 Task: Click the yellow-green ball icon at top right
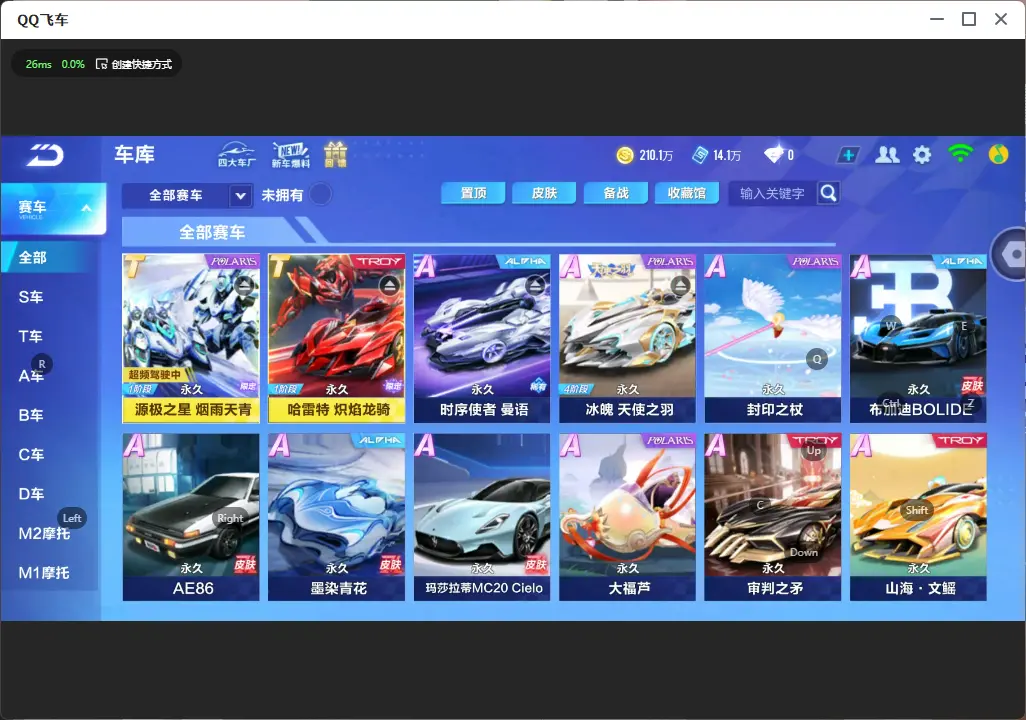click(x=999, y=154)
